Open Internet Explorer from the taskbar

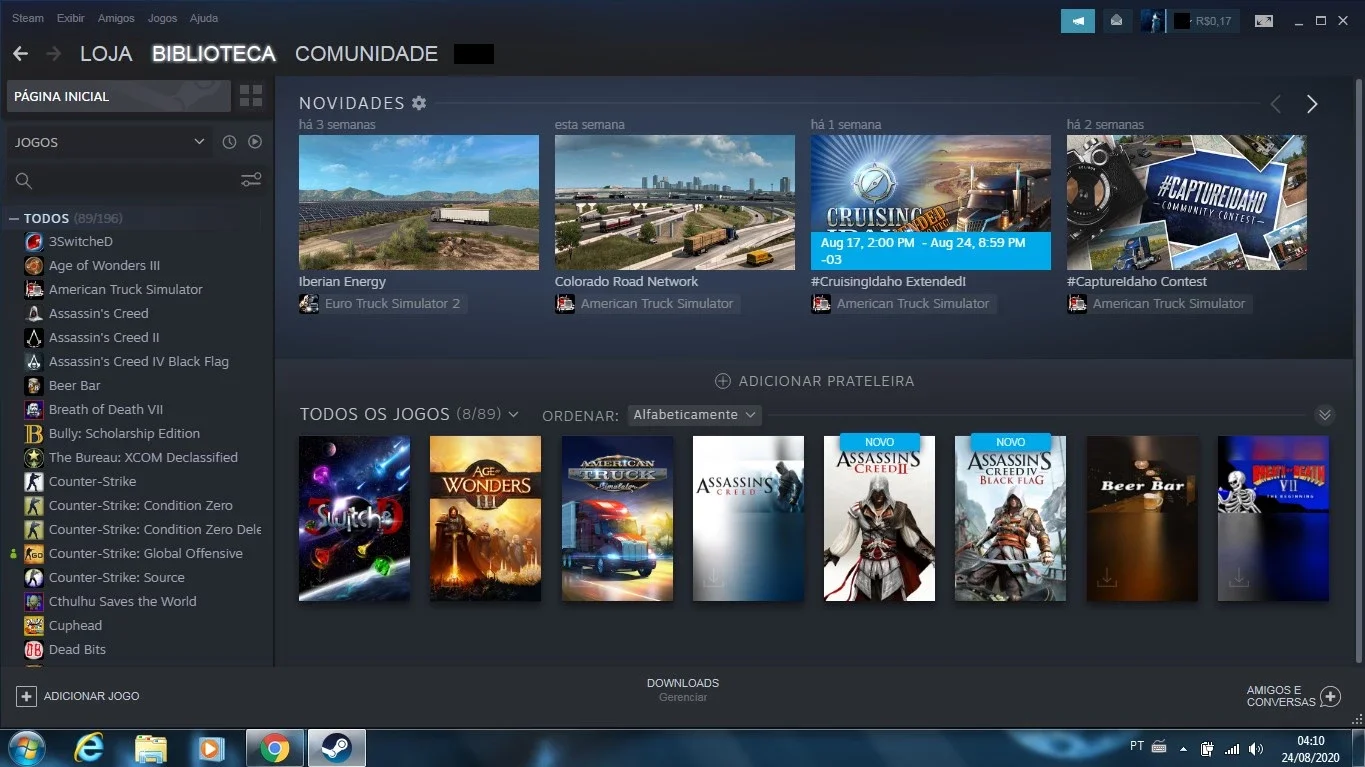(x=89, y=748)
